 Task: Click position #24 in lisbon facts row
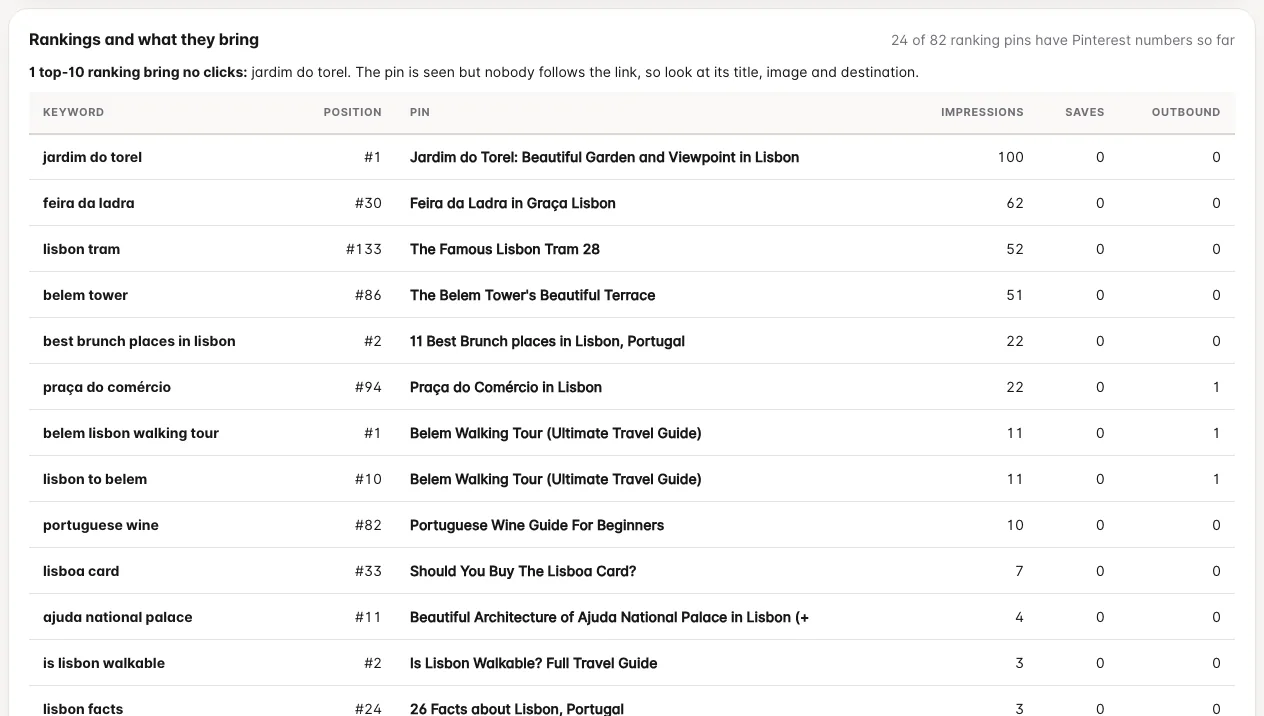pyautogui.click(x=368, y=708)
